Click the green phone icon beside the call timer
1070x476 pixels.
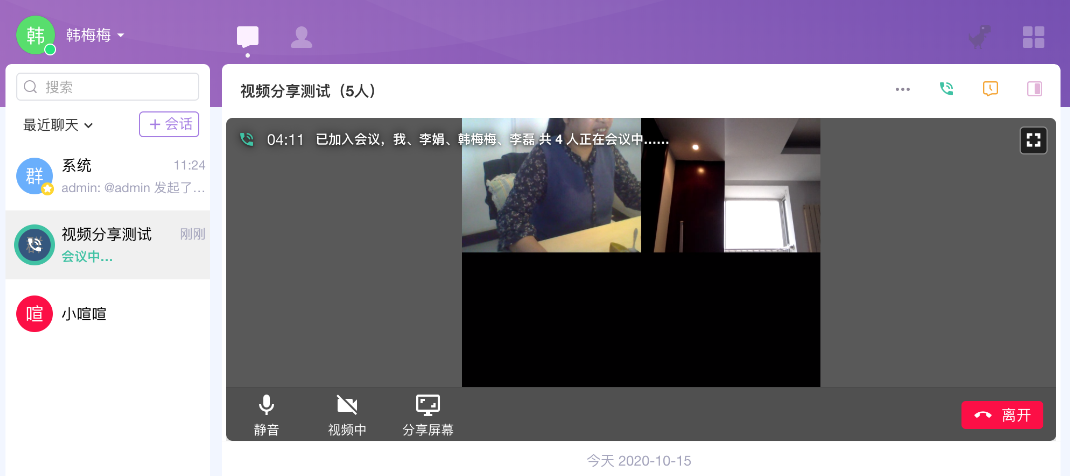point(247,140)
